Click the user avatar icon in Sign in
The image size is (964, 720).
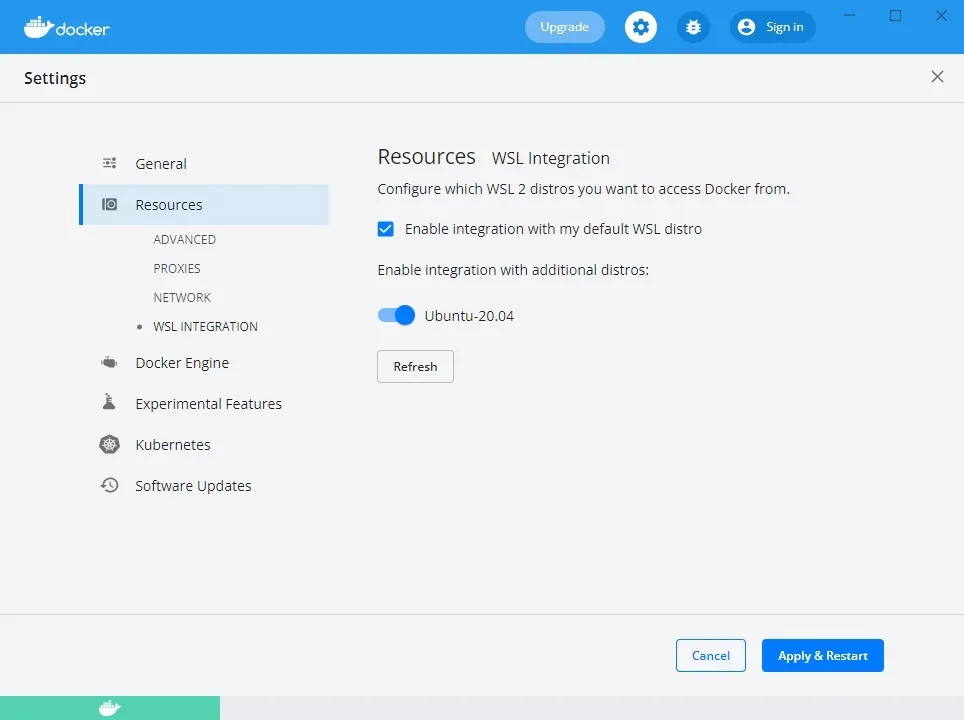(x=746, y=27)
